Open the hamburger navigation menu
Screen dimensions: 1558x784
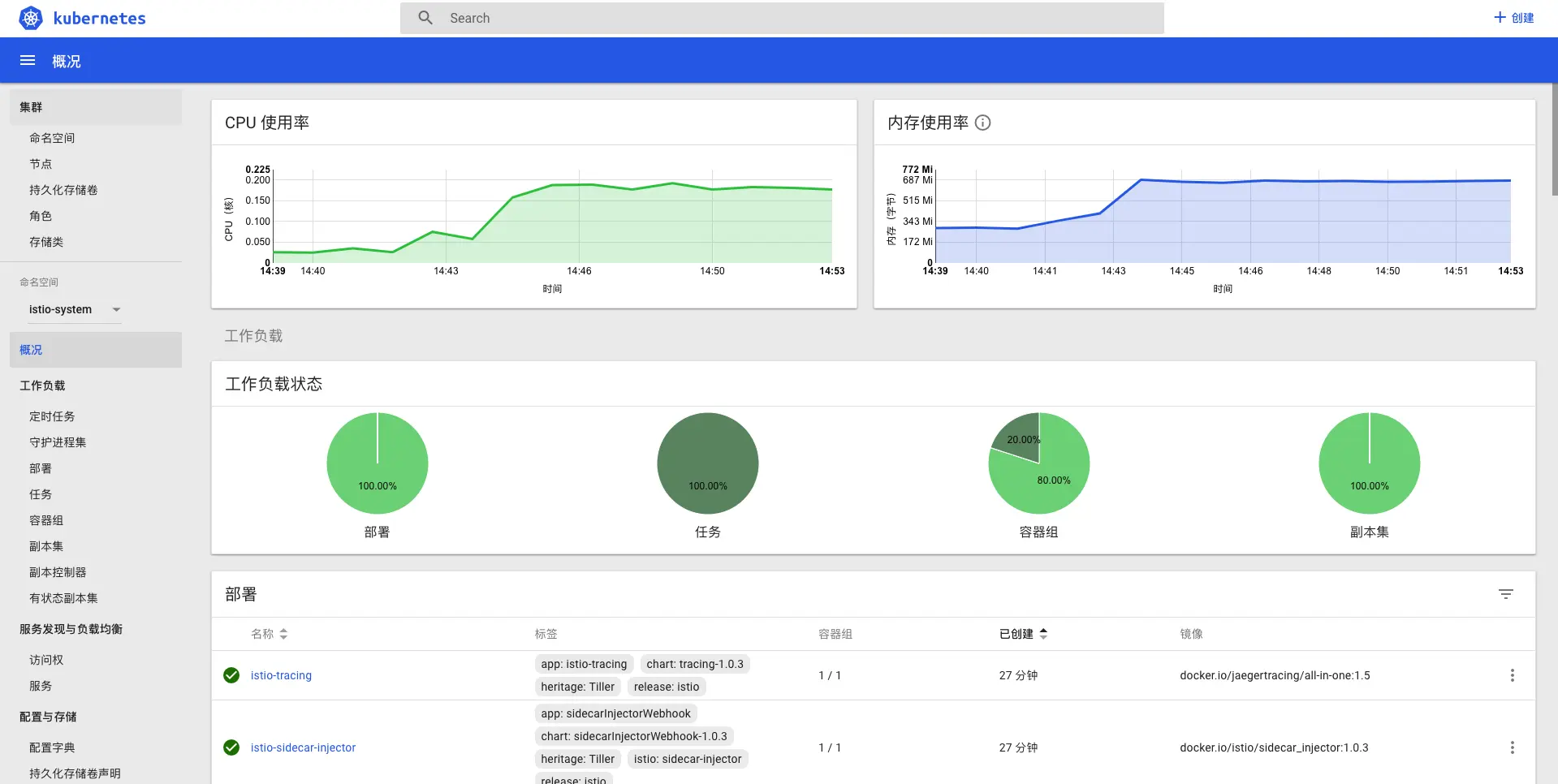(28, 60)
